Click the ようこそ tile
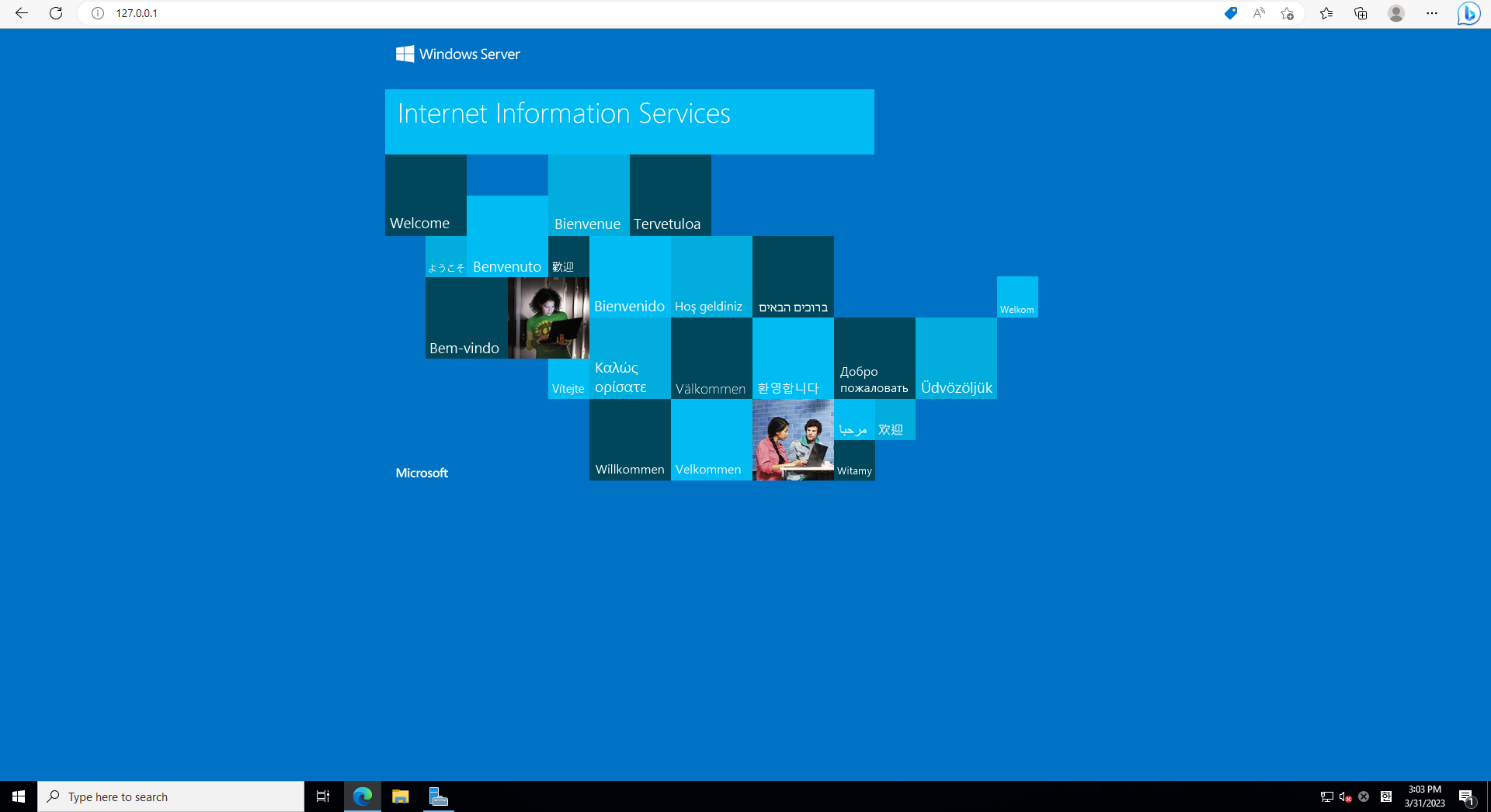The image size is (1491, 812). pyautogui.click(x=446, y=256)
